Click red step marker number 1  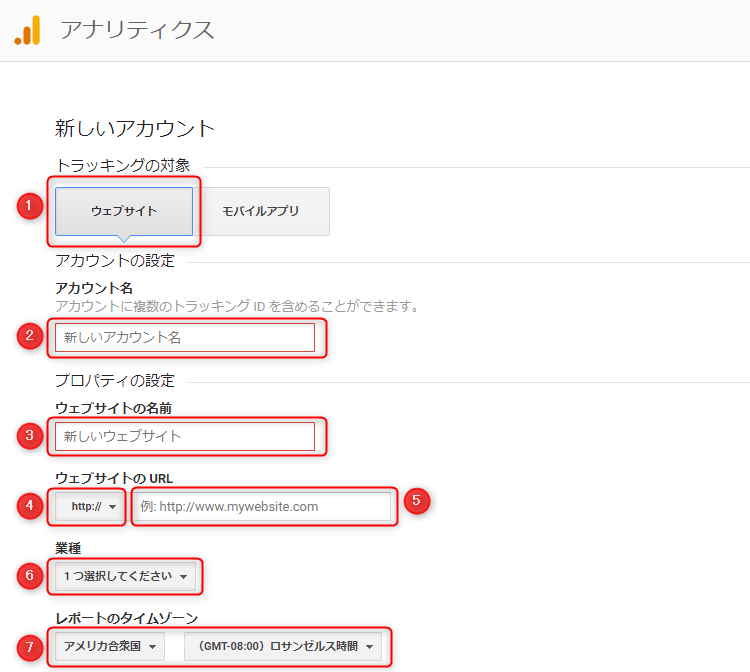coord(30,206)
